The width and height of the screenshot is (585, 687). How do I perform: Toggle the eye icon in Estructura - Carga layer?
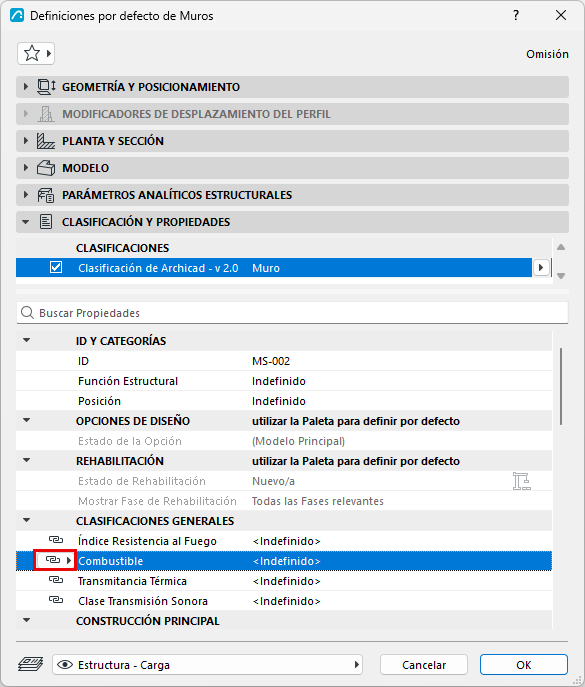(65, 665)
